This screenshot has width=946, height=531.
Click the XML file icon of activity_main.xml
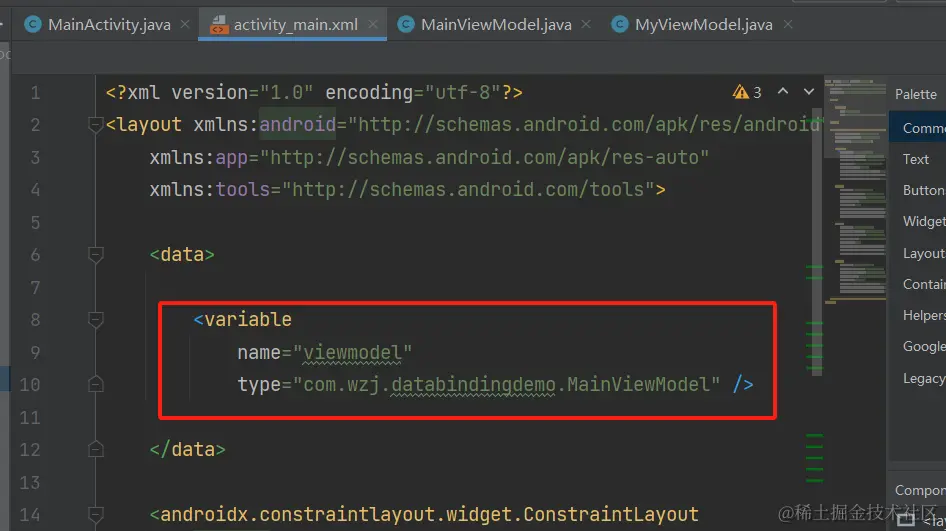pos(218,24)
